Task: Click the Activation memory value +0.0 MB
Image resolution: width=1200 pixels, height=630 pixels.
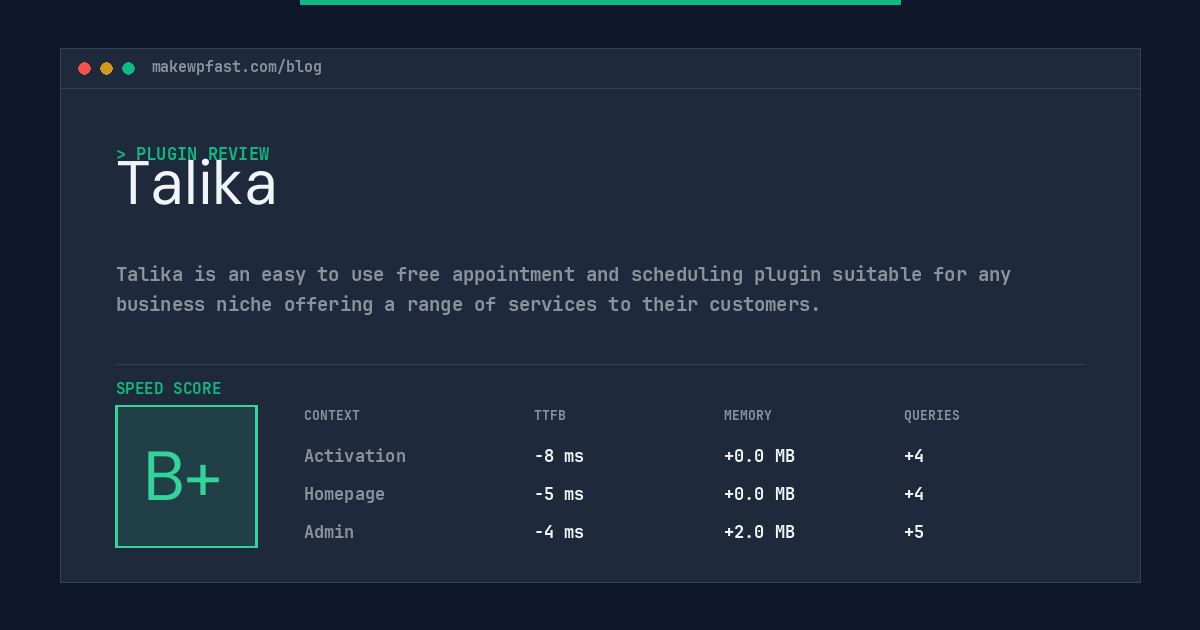Action: [x=759, y=456]
